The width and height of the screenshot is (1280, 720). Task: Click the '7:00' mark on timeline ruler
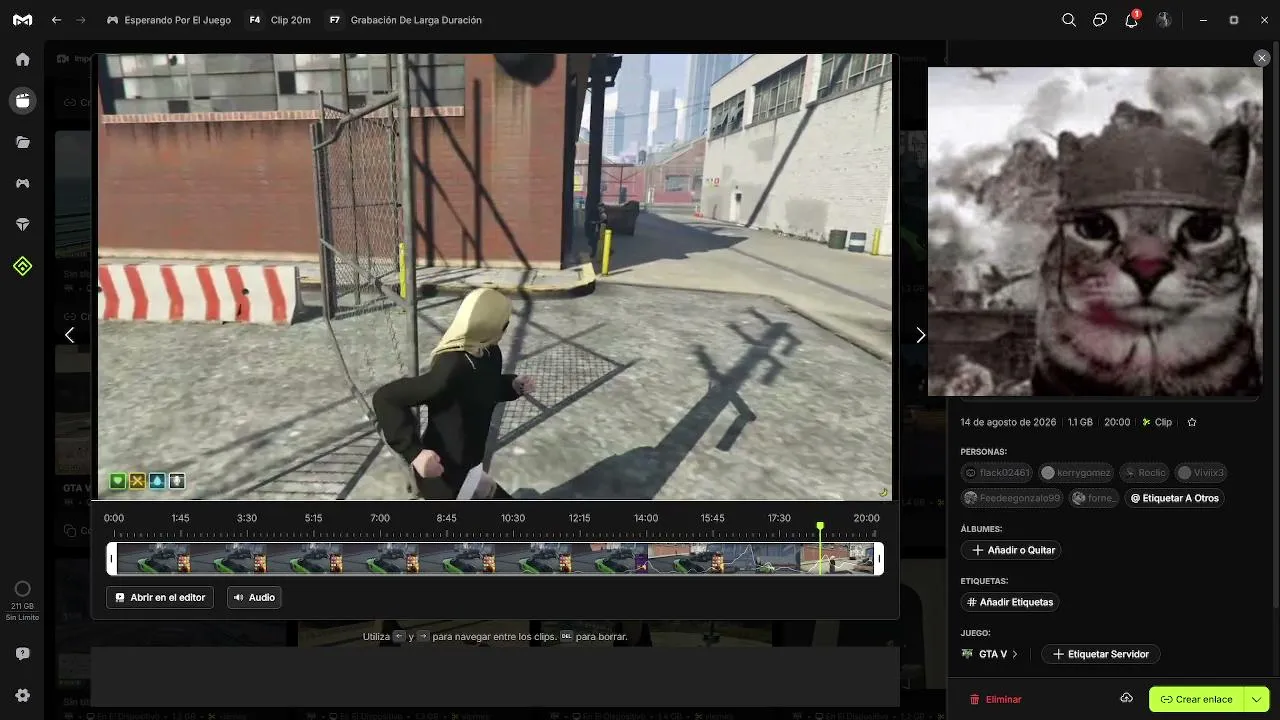click(380, 518)
